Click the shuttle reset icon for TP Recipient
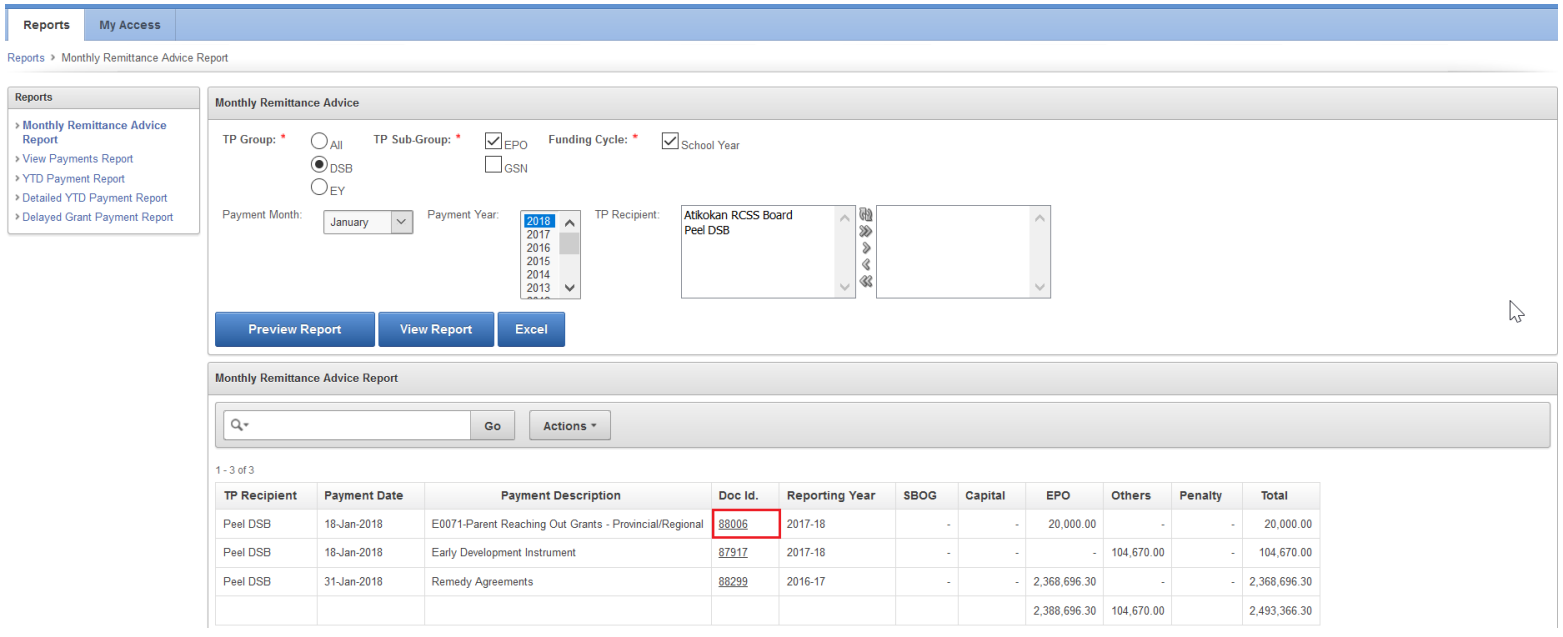This screenshot has width=1563, height=637. coord(866,215)
